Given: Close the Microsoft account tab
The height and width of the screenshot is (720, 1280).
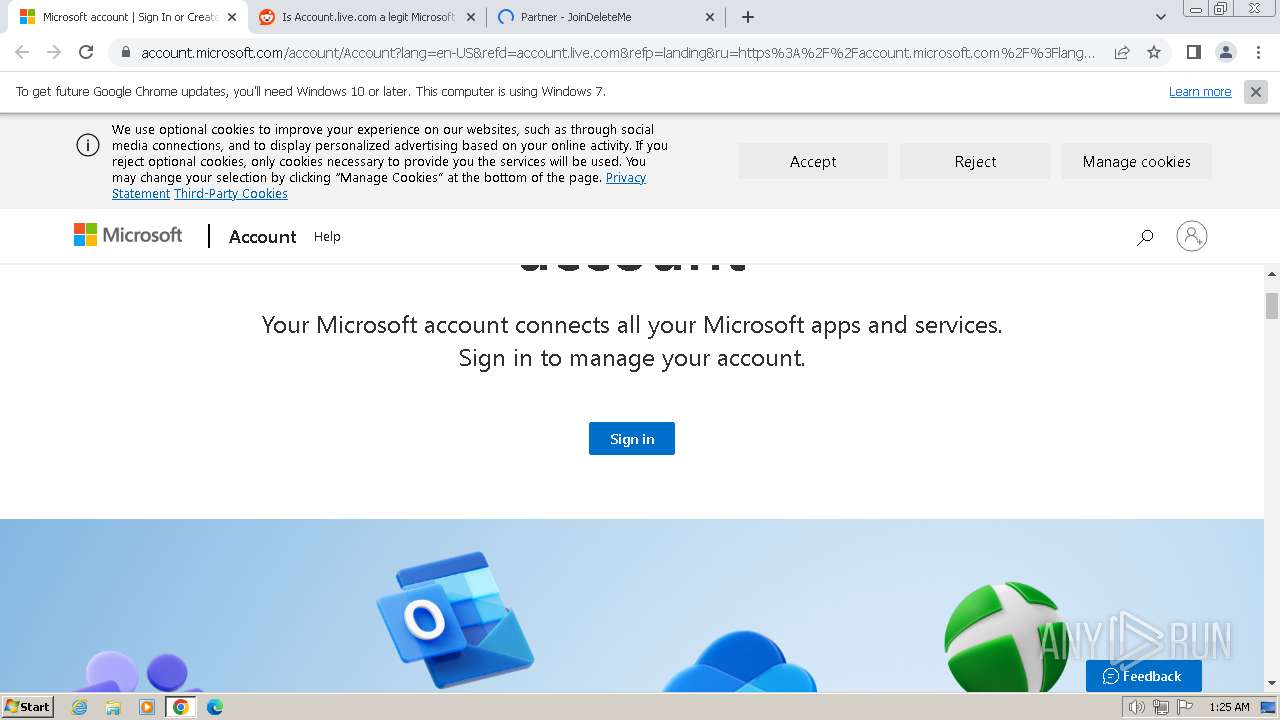Looking at the screenshot, I should [x=231, y=17].
